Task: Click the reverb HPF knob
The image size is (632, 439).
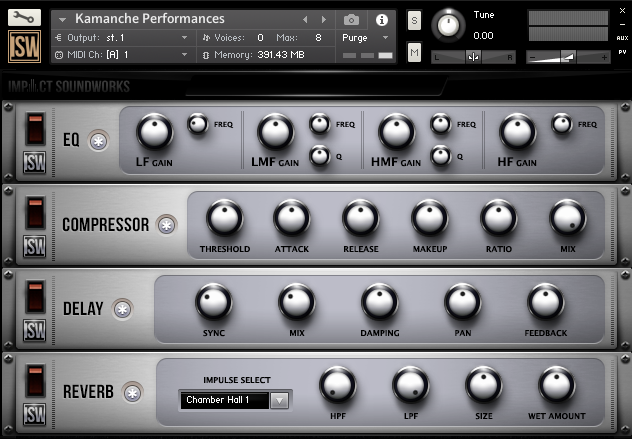Action: point(338,385)
